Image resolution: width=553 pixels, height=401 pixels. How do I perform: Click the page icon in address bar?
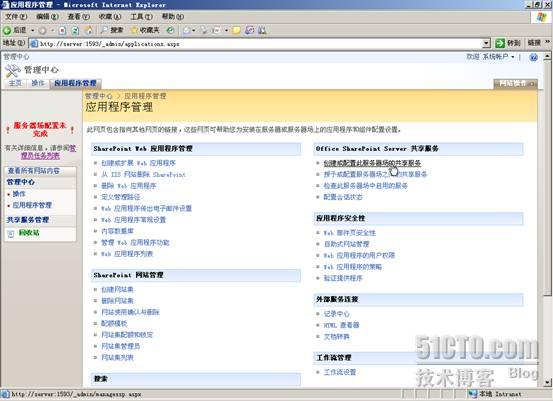34,44
